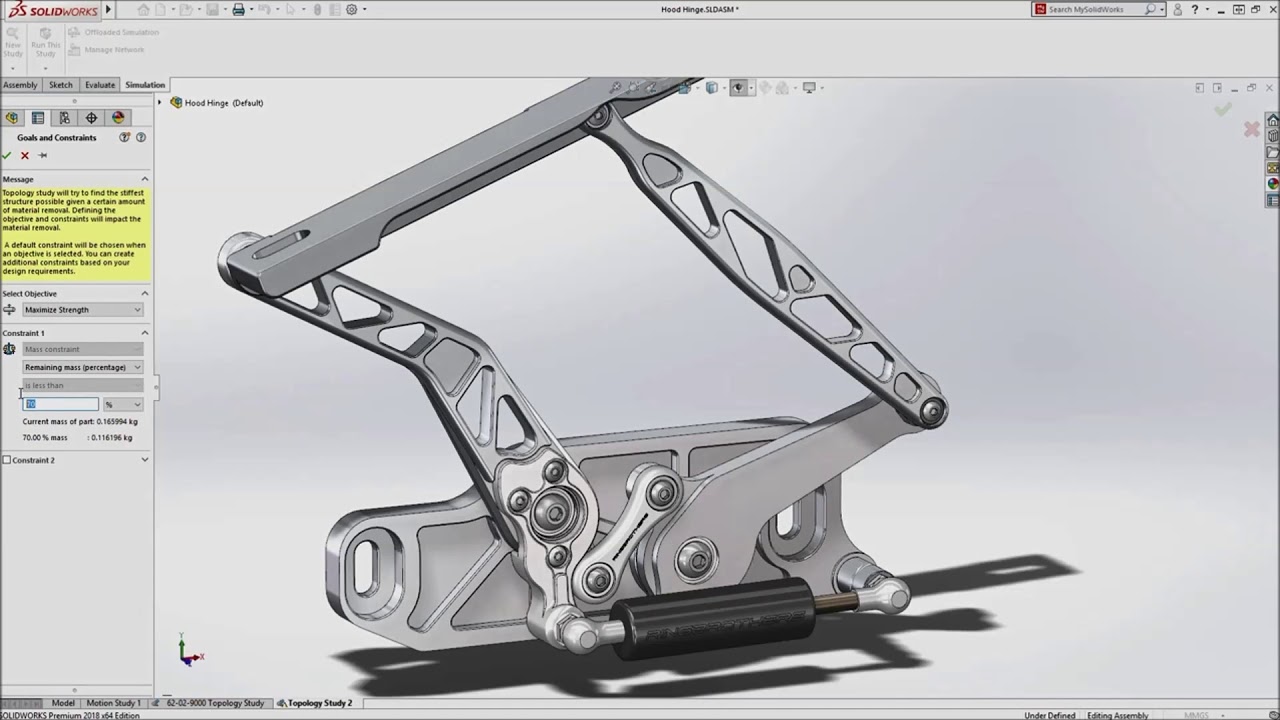The width and height of the screenshot is (1280, 720).
Task: Accept Goals and Constraints with green checkmark
Action: coord(7,155)
